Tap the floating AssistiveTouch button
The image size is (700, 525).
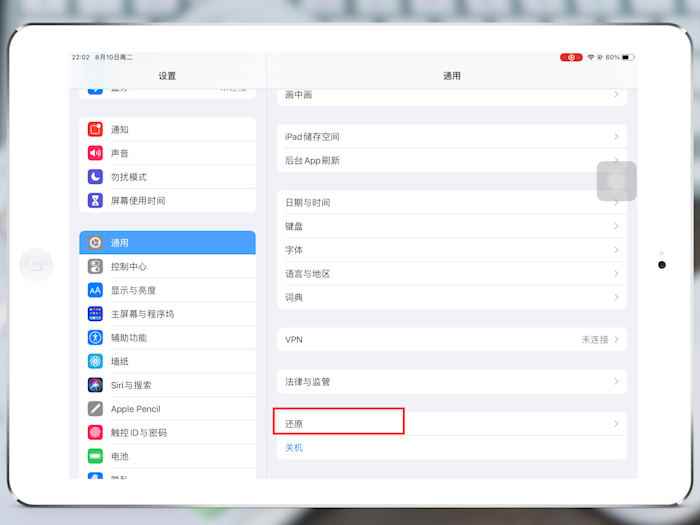pos(617,181)
